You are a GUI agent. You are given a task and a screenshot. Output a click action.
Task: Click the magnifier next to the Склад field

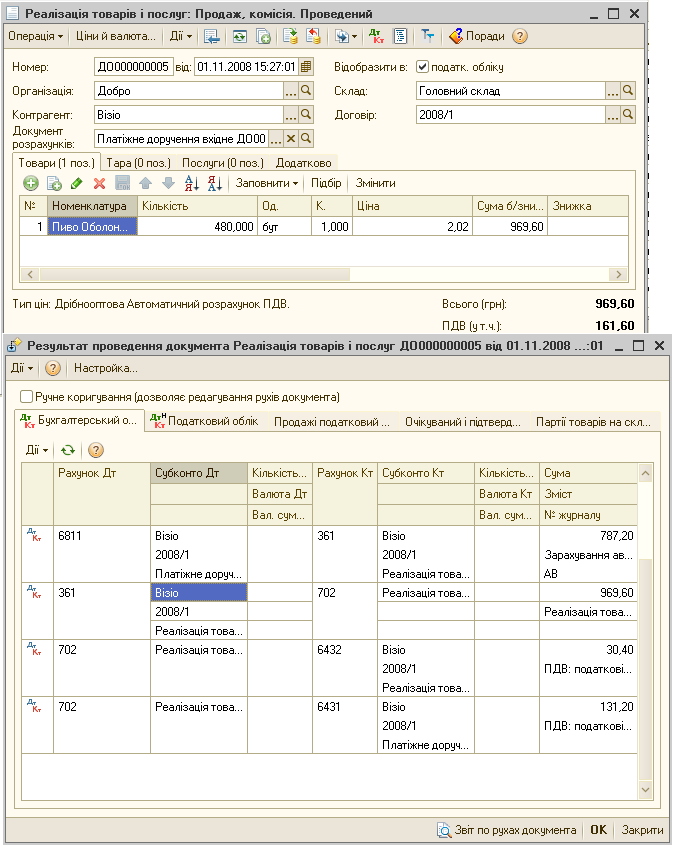(x=628, y=91)
